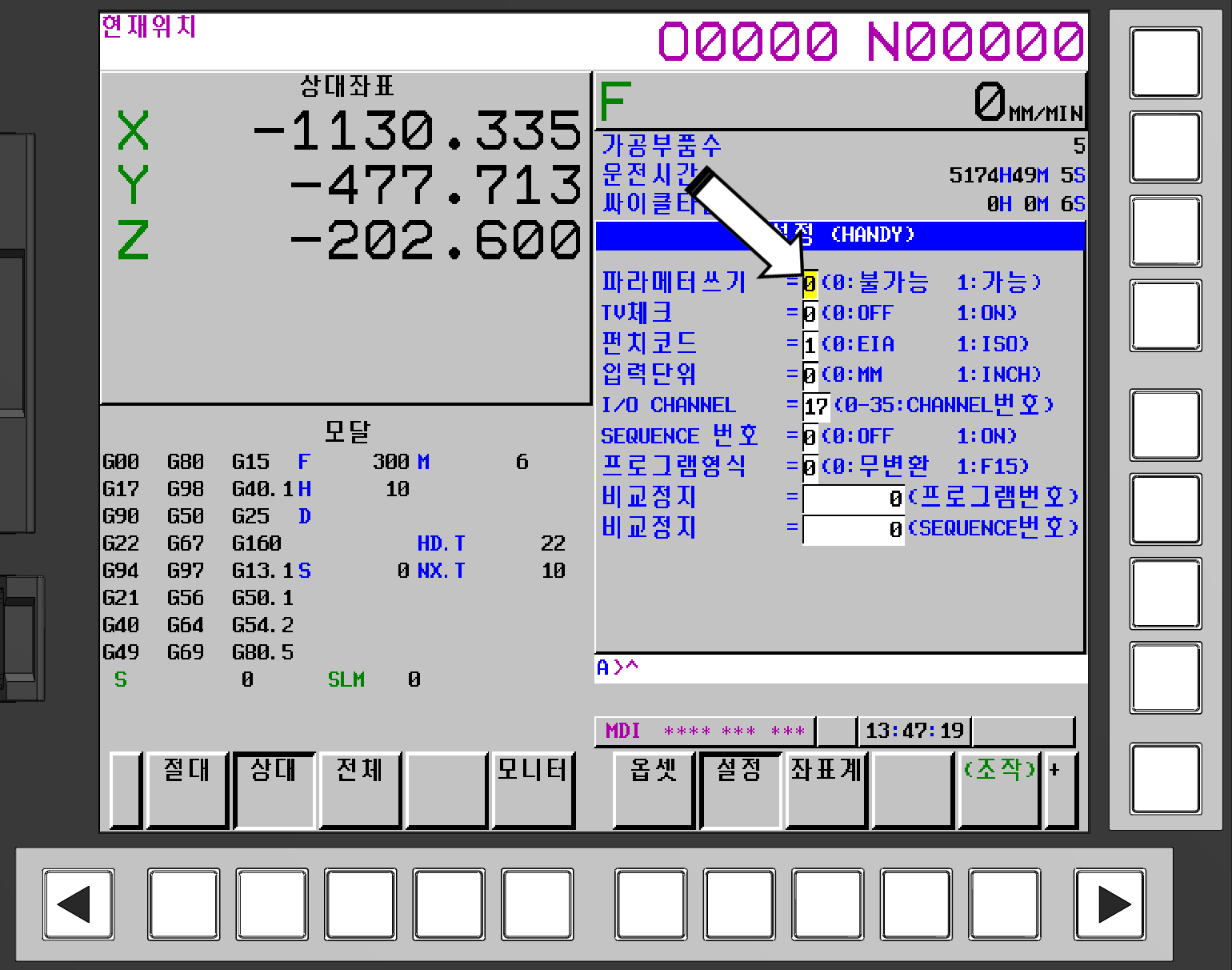
Task: Open the 좌표계 (work coordinate) softkey
Action: click(x=826, y=789)
